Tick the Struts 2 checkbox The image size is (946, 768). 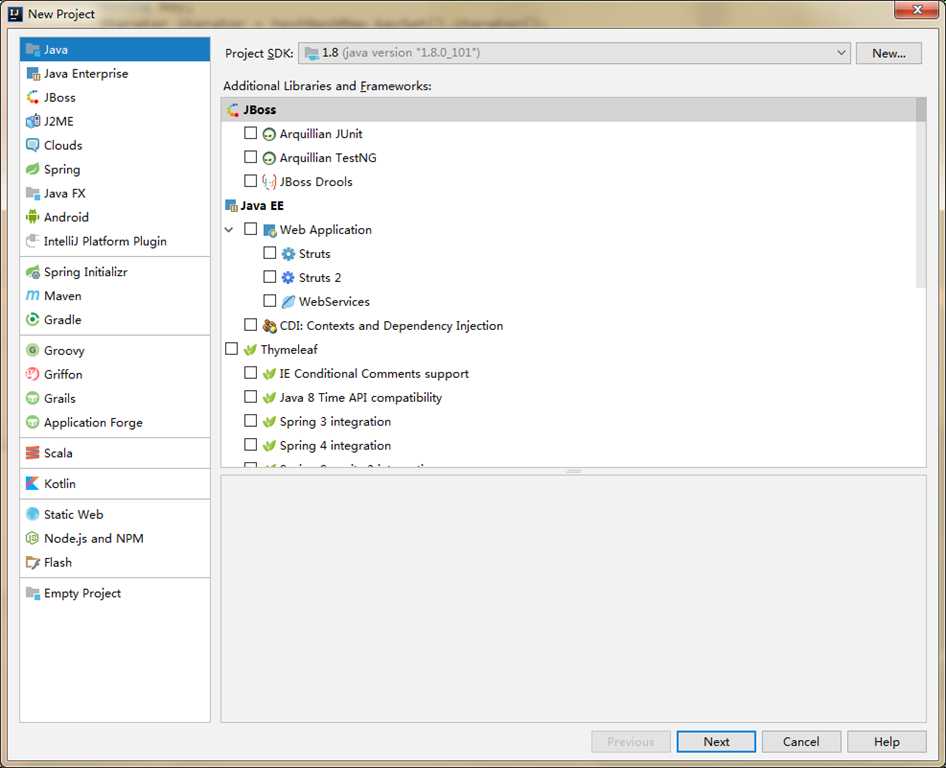point(270,276)
